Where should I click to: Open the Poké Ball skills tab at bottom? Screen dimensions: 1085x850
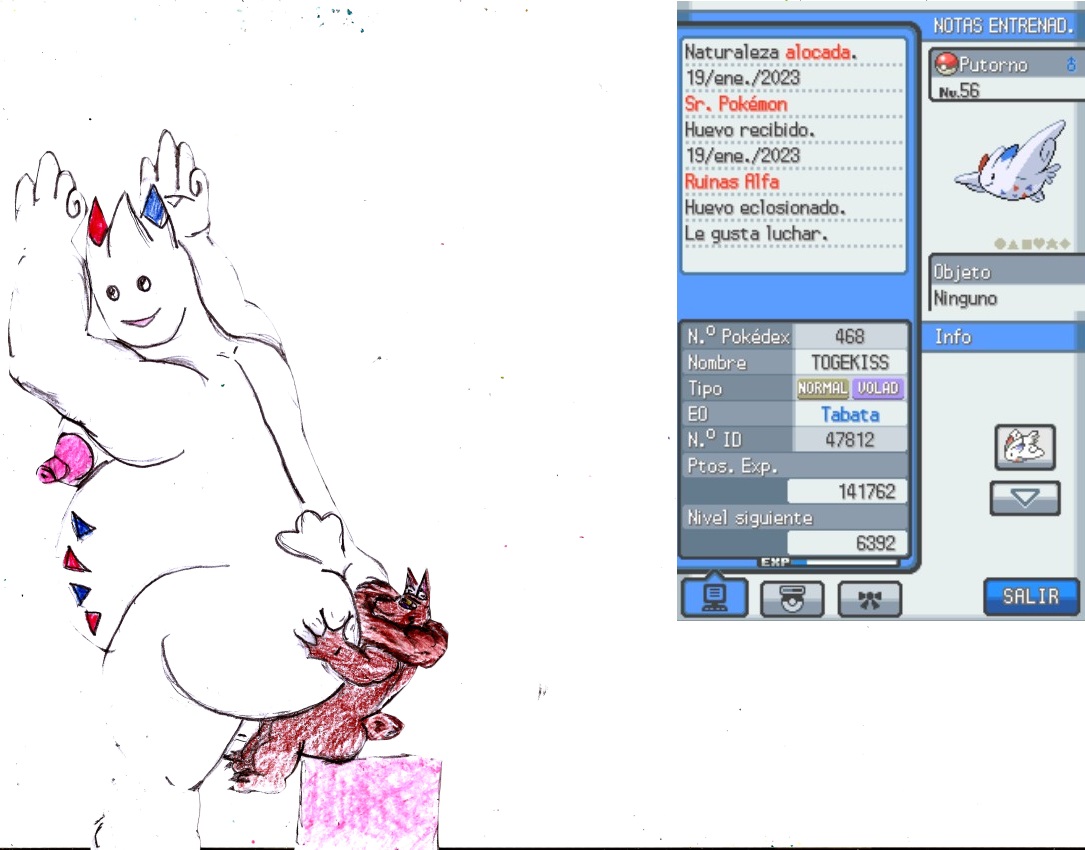pyautogui.click(x=792, y=599)
